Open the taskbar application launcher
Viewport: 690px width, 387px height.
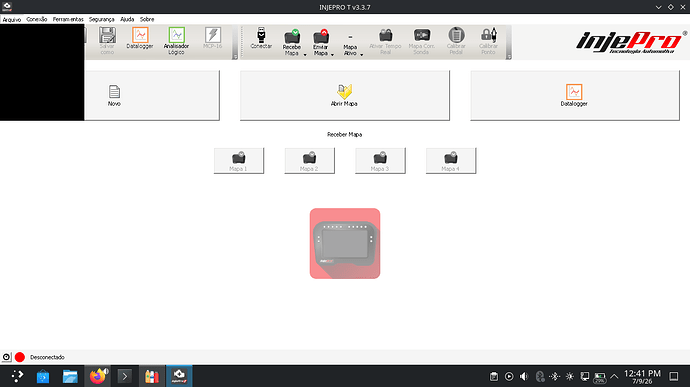click(17, 376)
